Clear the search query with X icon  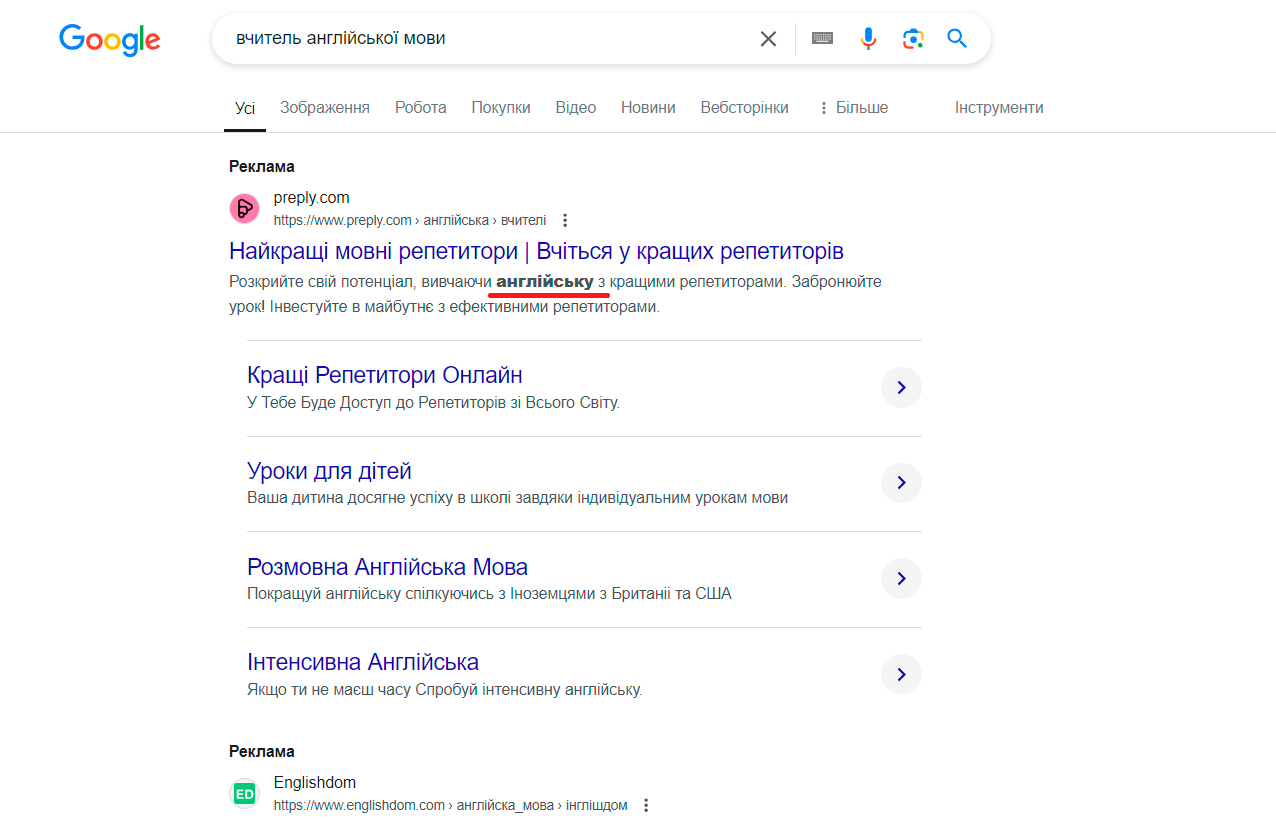pos(768,39)
